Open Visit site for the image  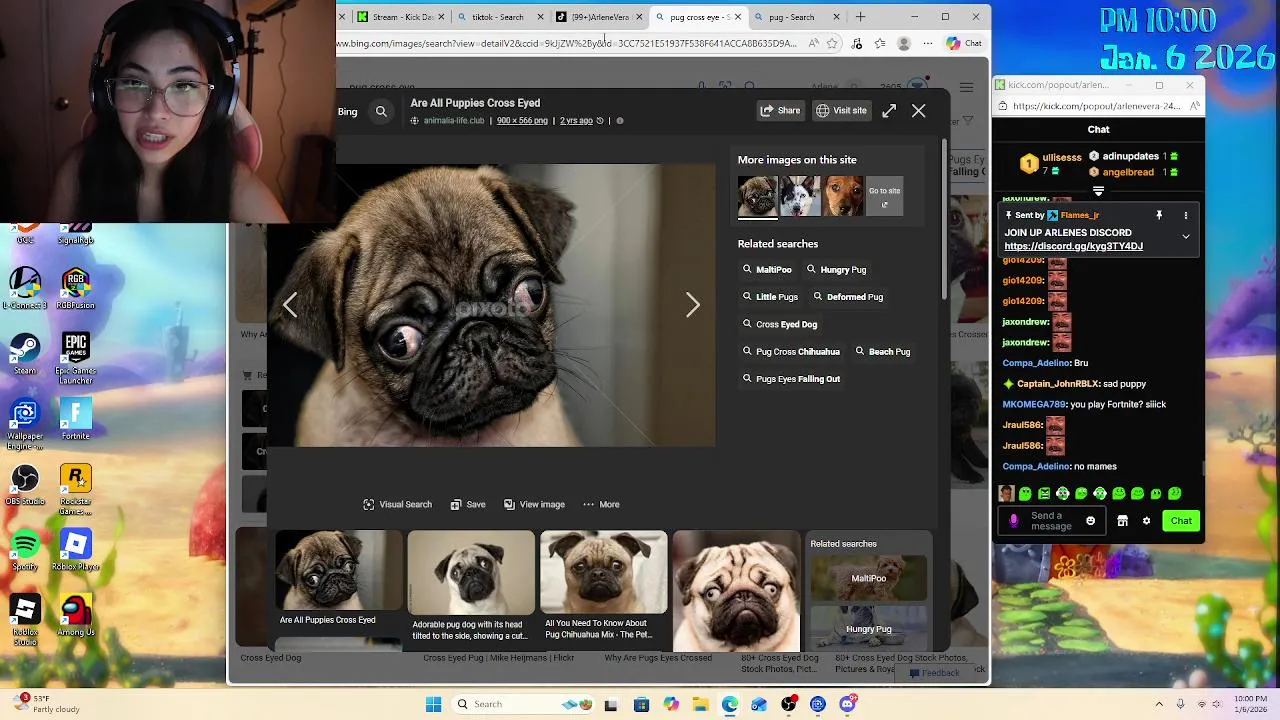841,111
